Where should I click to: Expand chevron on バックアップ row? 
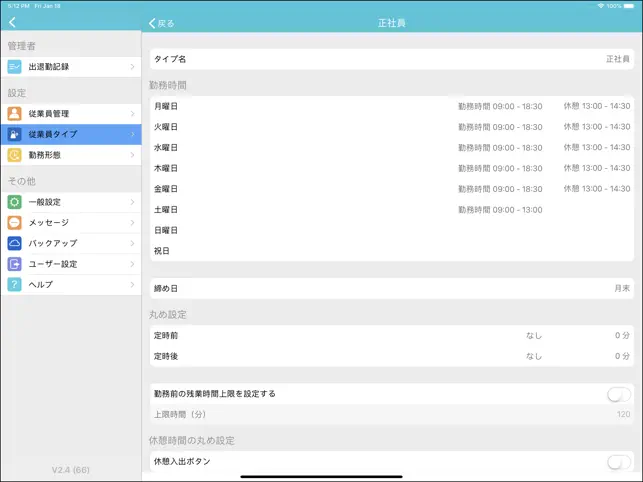pos(132,243)
